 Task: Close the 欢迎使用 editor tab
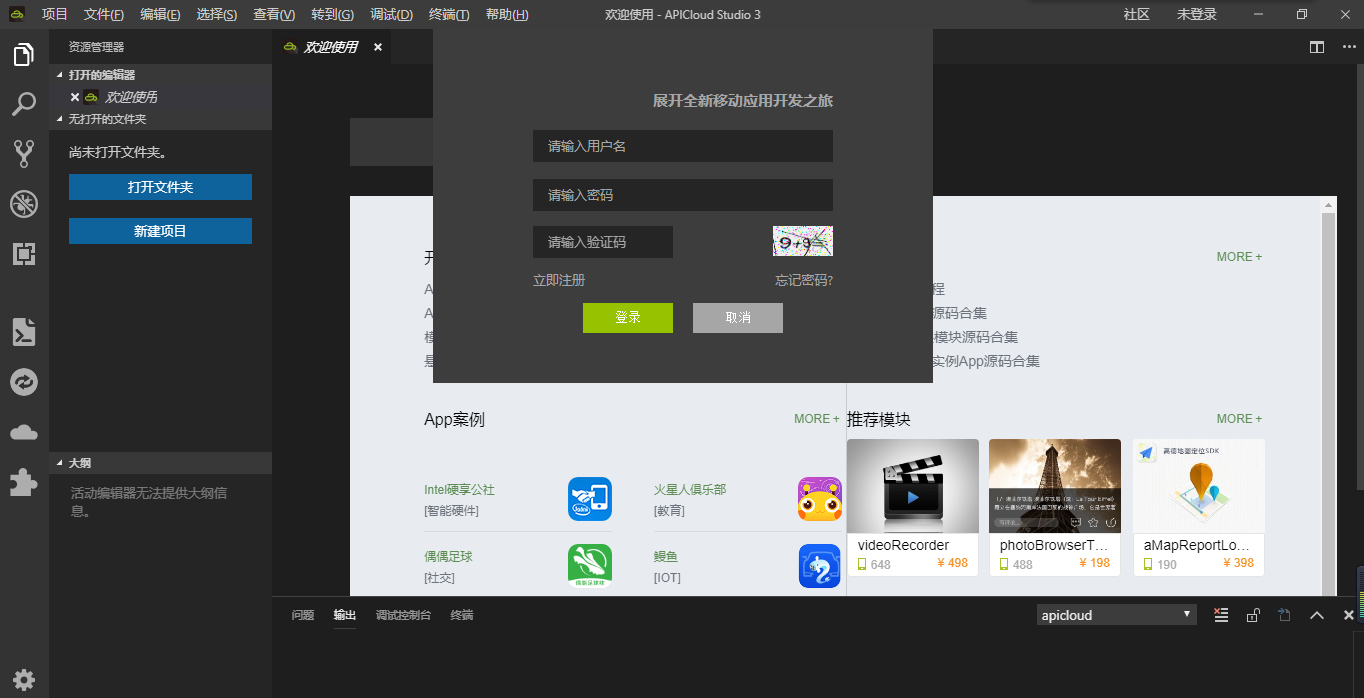[378, 47]
